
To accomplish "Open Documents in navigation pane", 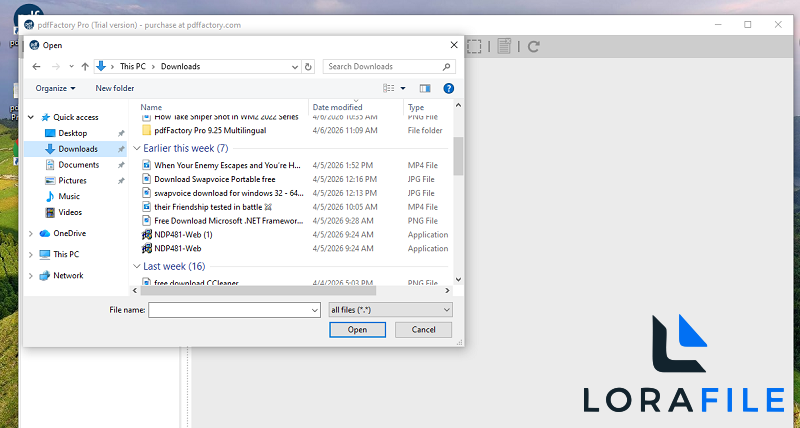I will pos(78,165).
